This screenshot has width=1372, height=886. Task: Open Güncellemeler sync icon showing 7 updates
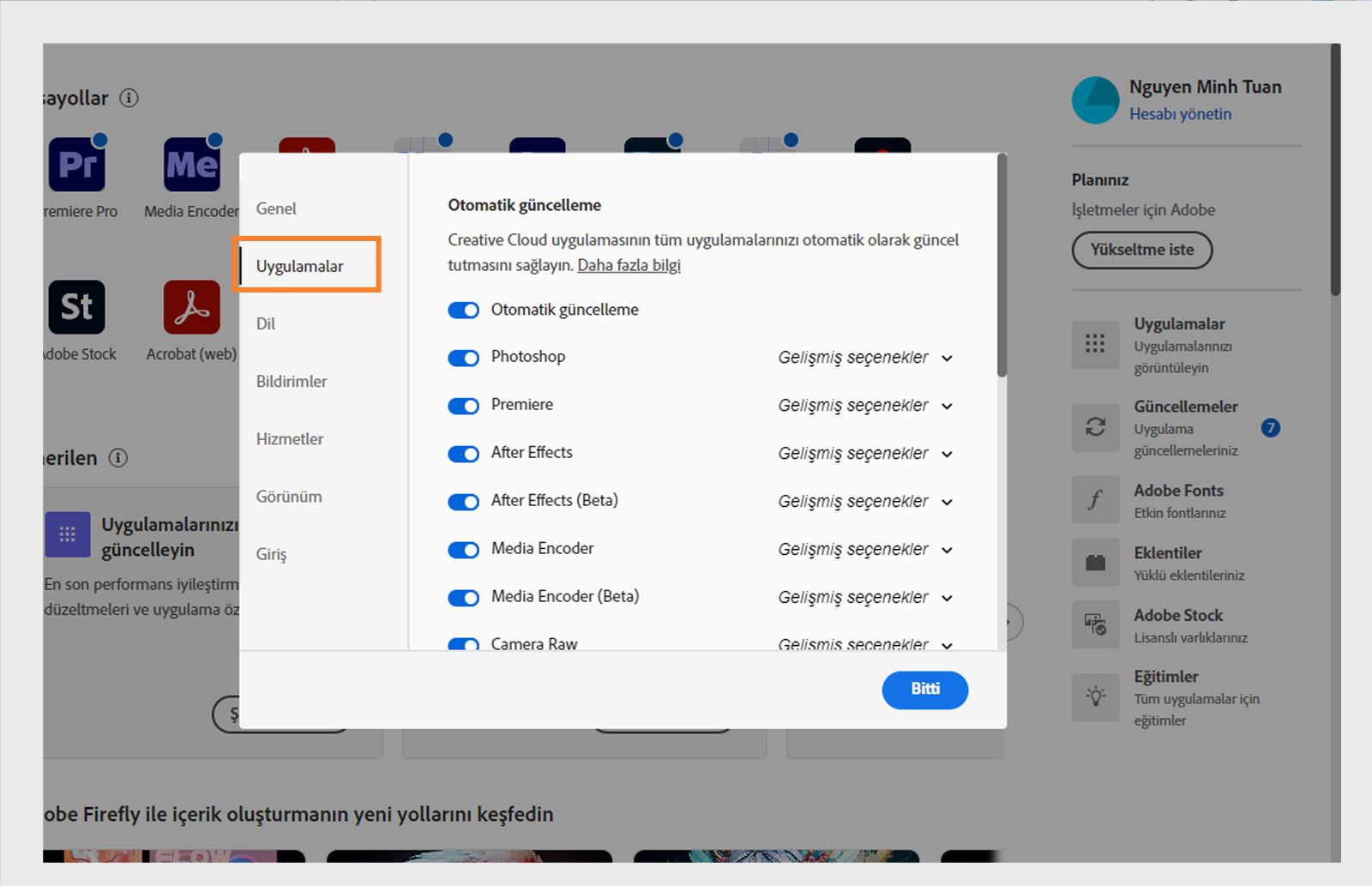(1095, 428)
